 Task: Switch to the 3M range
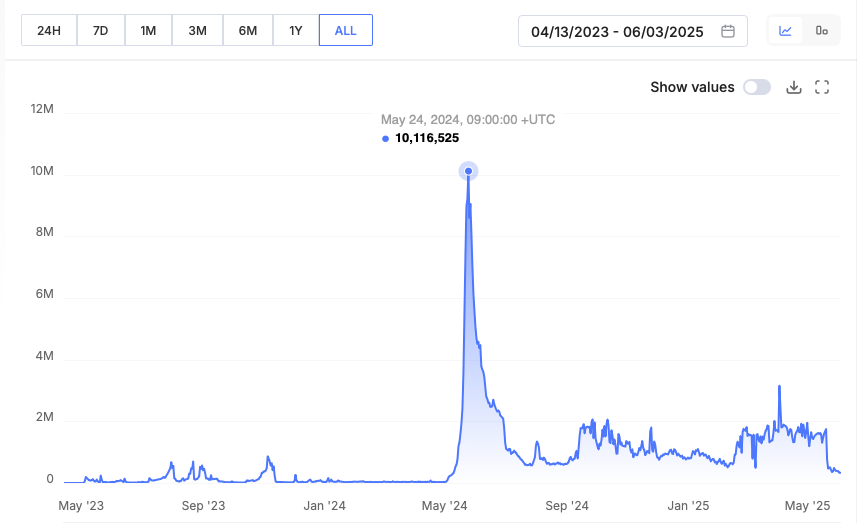[197, 31]
